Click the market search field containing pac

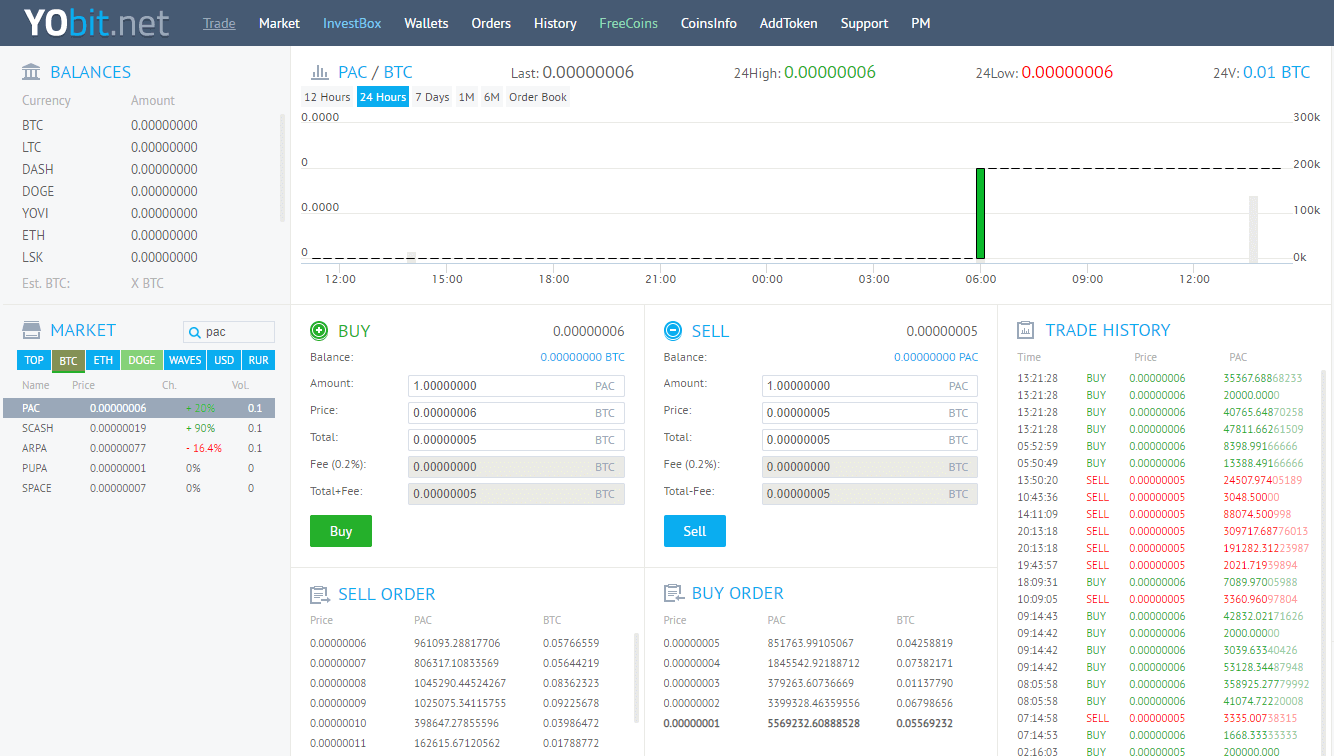pyautogui.click(x=229, y=332)
